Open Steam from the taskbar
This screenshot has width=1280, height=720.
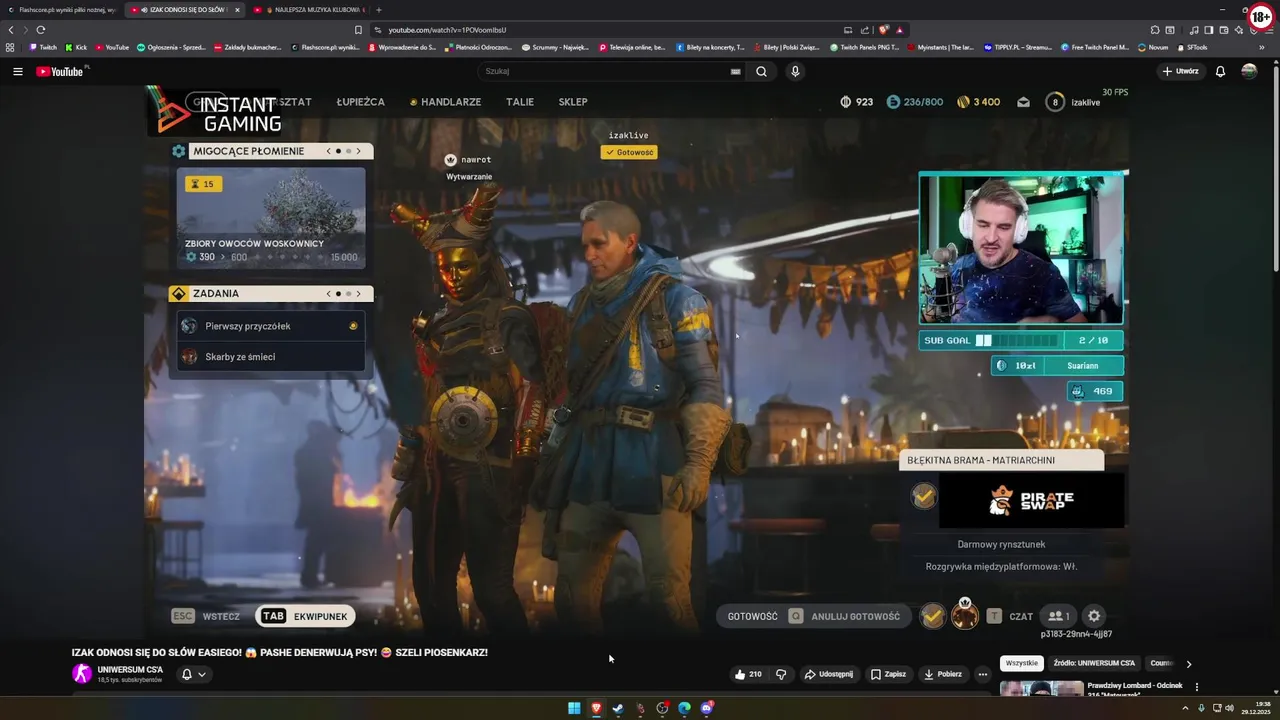point(618,708)
